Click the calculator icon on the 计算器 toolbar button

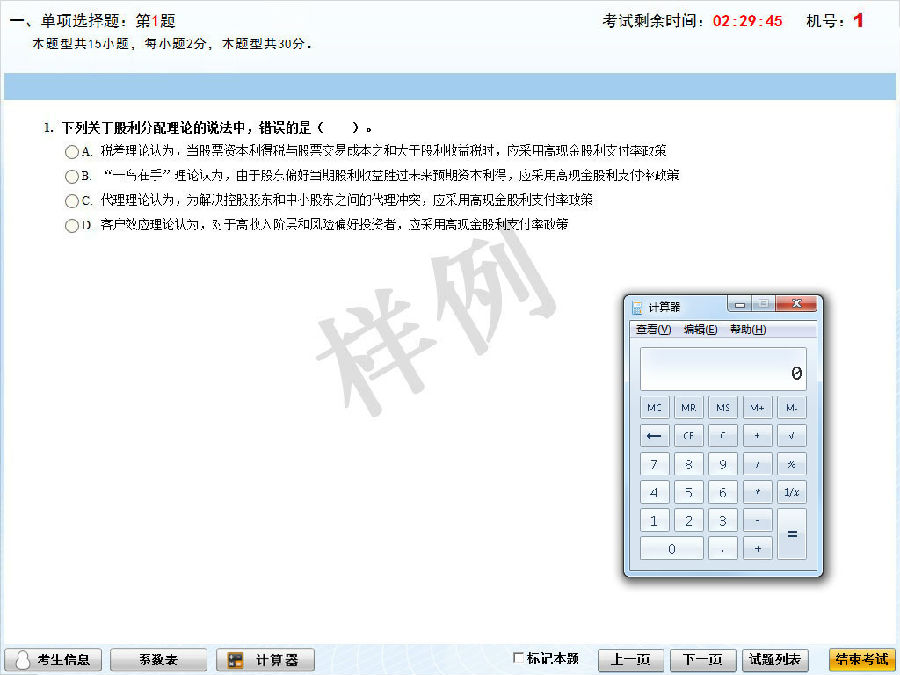pos(235,659)
